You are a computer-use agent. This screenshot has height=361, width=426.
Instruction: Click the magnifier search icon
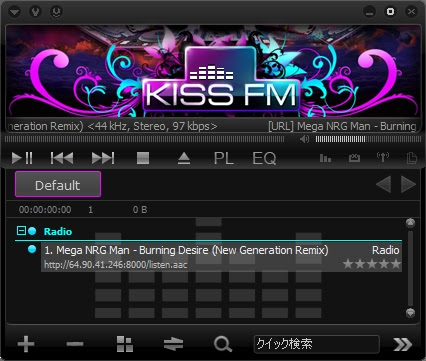pyautogui.click(x=223, y=344)
